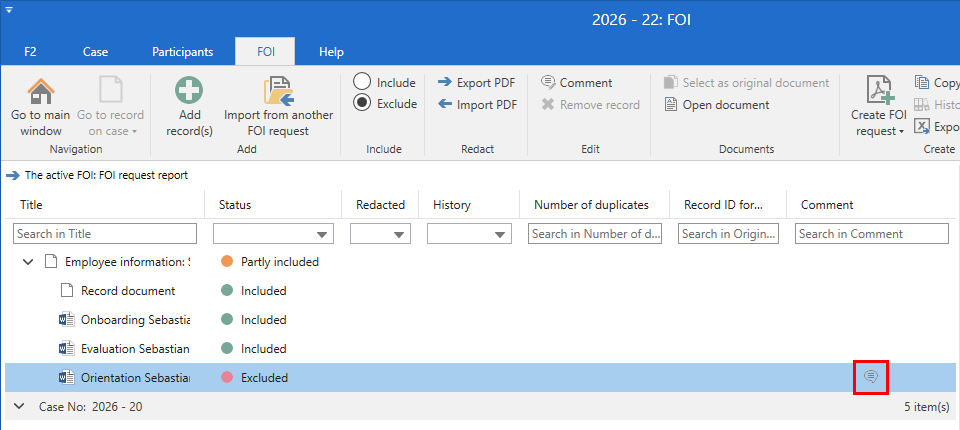Click the Number of duplicates column header
The width and height of the screenshot is (960, 430).
[x=591, y=205]
